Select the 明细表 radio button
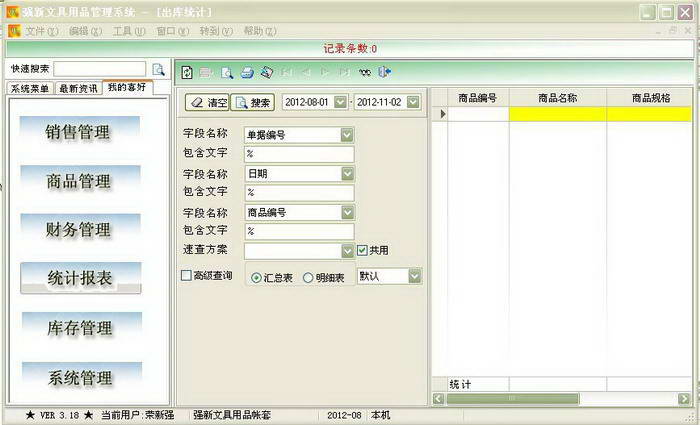Image resolution: width=700 pixels, height=425 pixels. pyautogui.click(x=308, y=278)
